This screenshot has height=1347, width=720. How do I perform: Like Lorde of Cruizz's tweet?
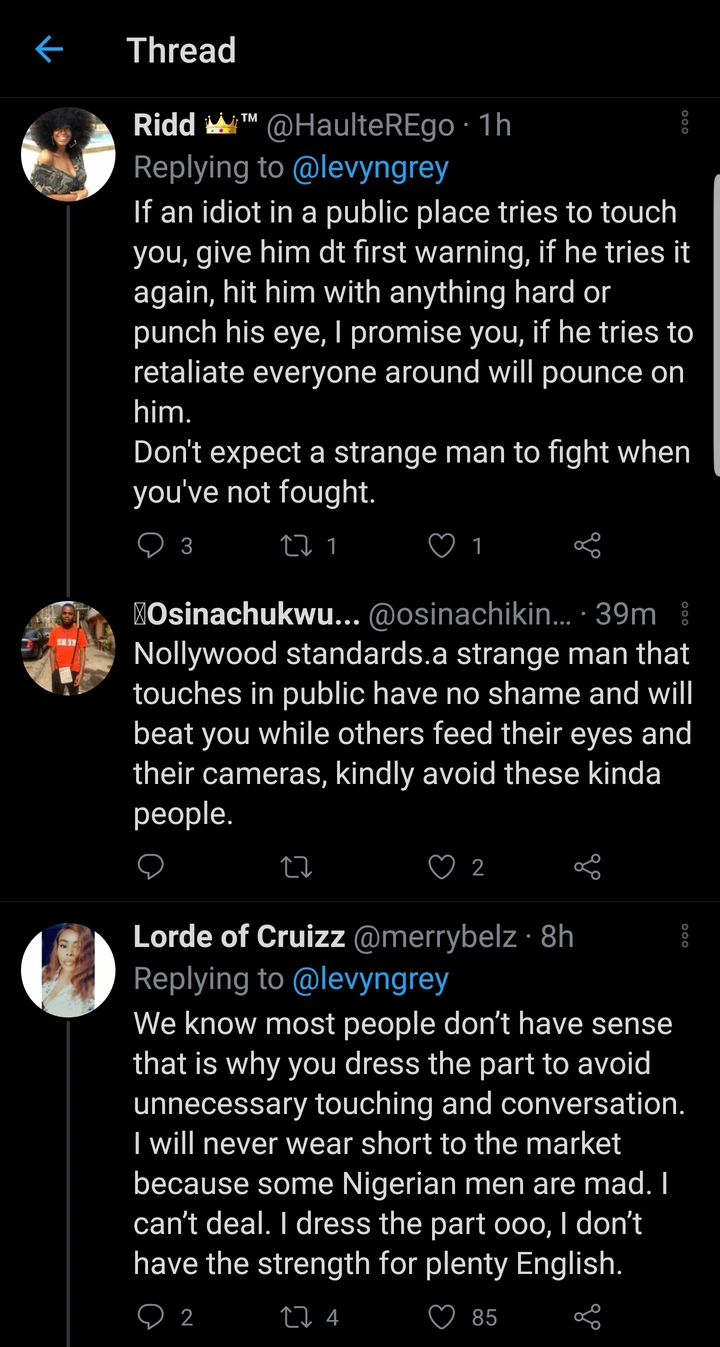441,1317
